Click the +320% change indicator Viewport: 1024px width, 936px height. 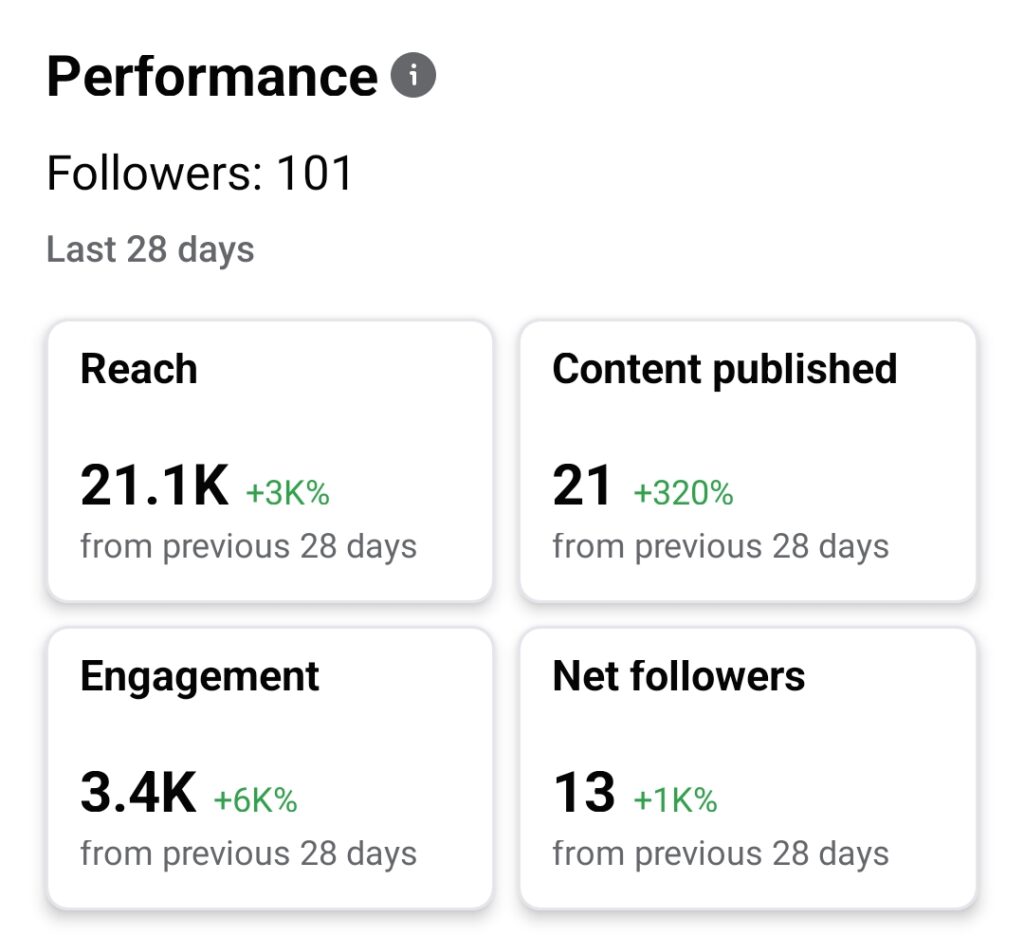click(x=683, y=493)
